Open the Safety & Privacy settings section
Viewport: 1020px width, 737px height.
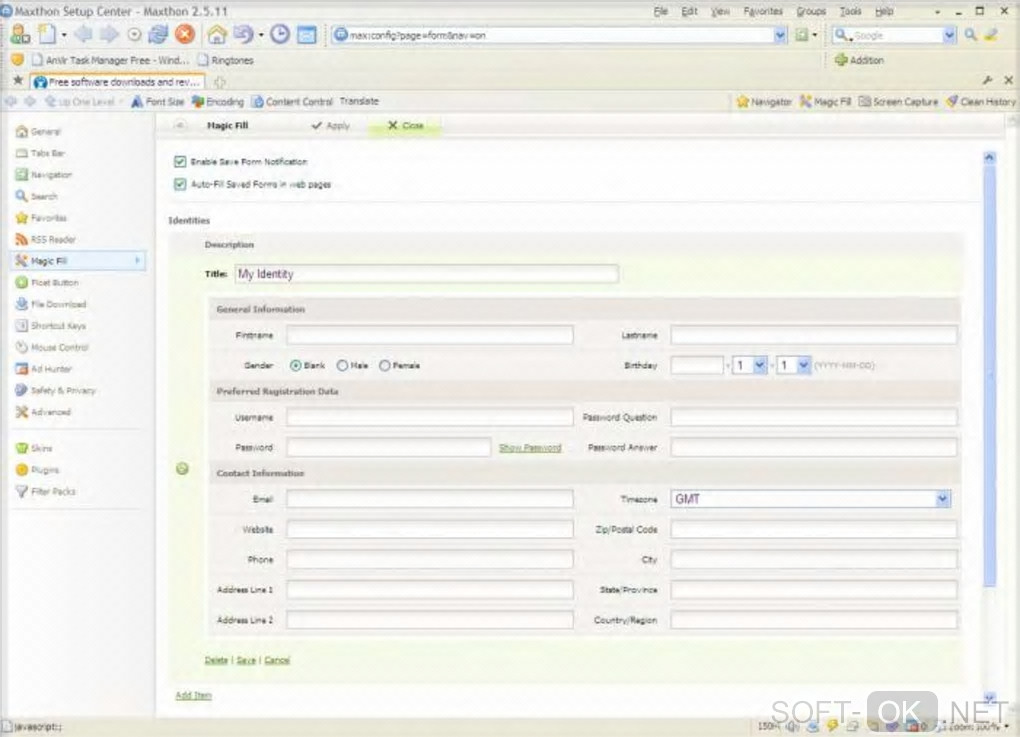coord(56,390)
